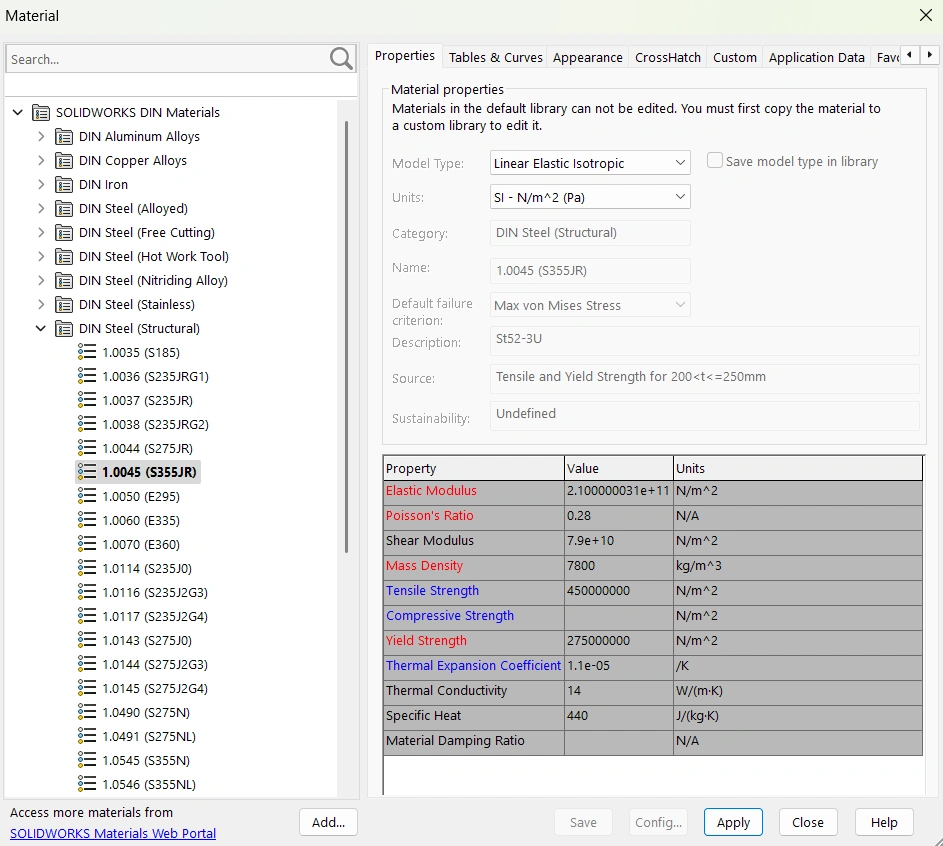Viewport: 943px width, 846px height.
Task: Open the Units dropdown
Action: tap(590, 197)
